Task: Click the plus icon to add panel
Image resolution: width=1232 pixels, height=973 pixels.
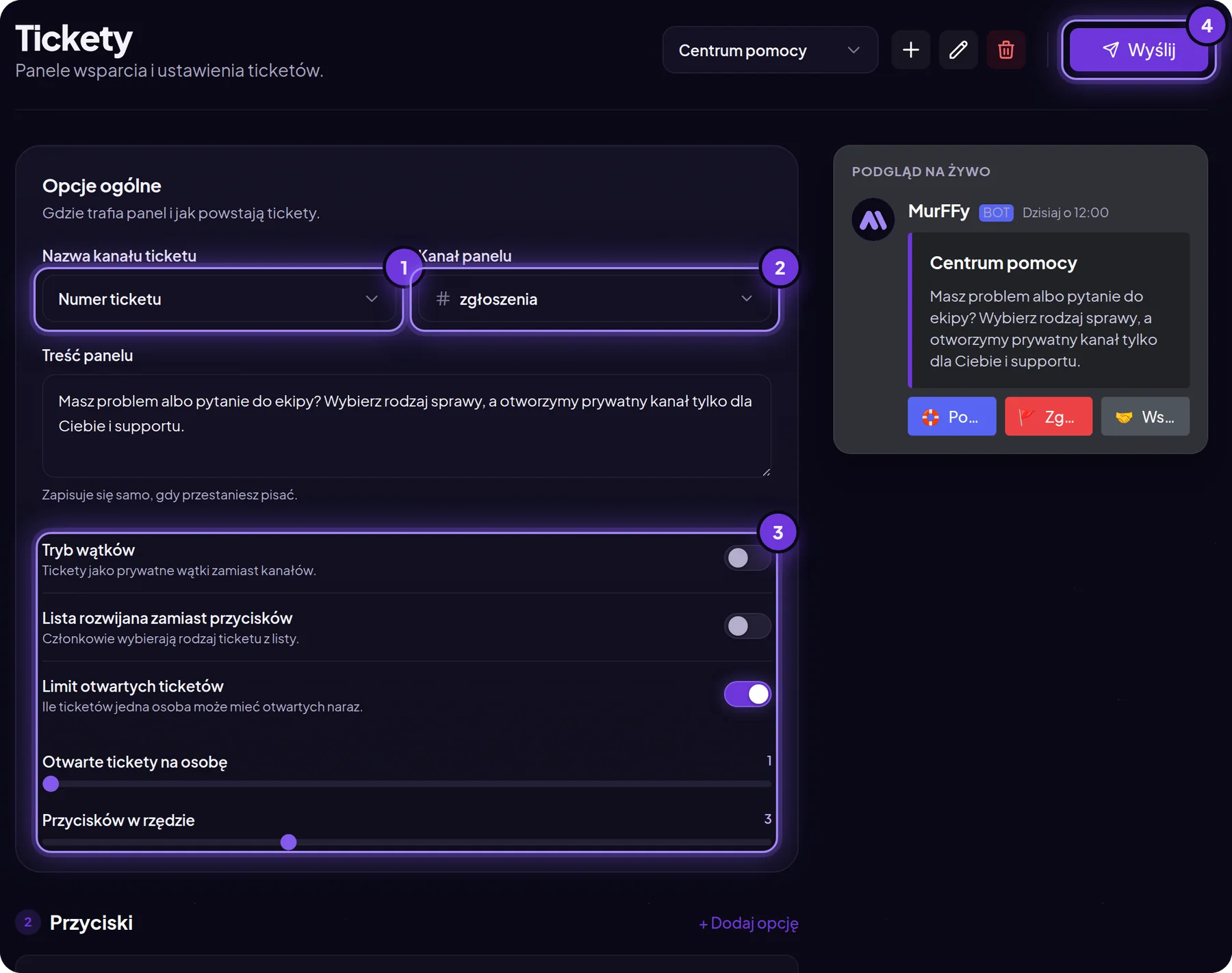Action: pyautogui.click(x=910, y=50)
